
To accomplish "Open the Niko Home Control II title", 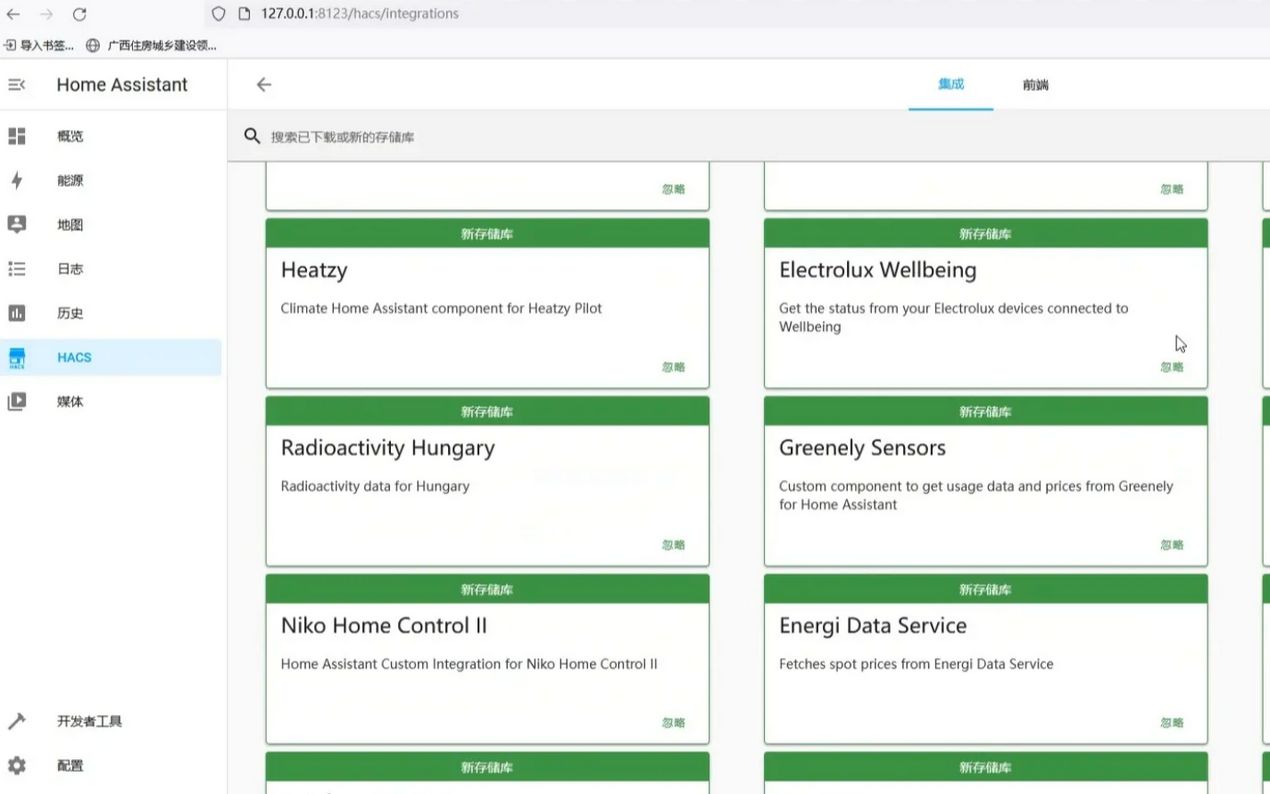I will (384, 626).
